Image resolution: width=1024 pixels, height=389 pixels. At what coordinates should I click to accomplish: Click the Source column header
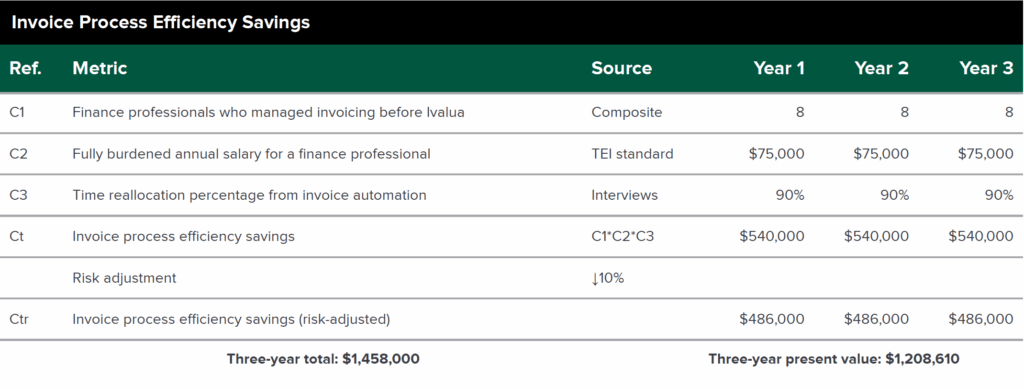click(622, 68)
